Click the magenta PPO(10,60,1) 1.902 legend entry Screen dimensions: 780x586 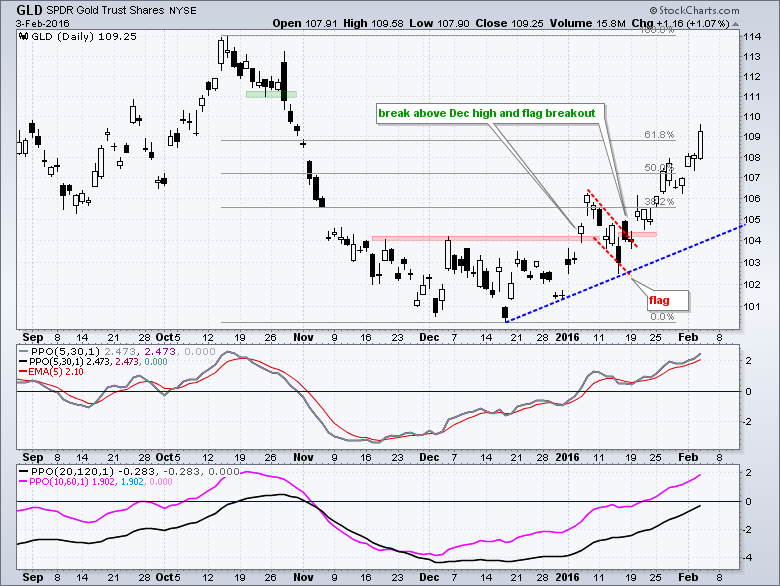[x=96, y=482]
